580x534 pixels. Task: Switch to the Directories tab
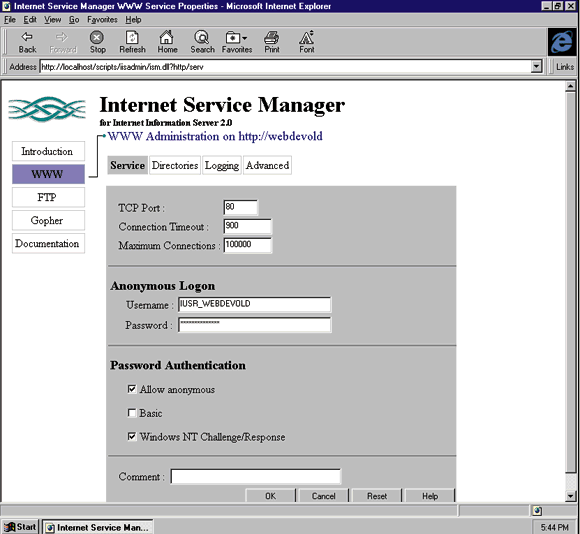[175, 165]
